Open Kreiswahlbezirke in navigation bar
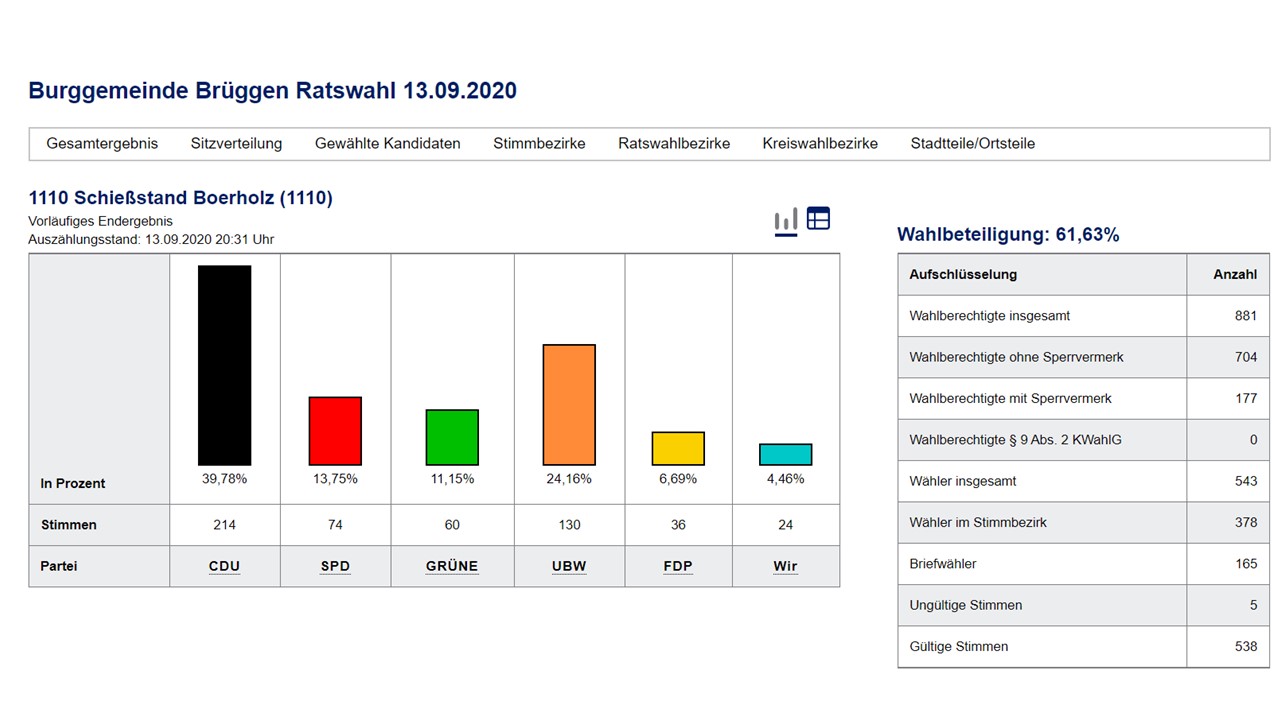1280x720 pixels. (x=820, y=143)
